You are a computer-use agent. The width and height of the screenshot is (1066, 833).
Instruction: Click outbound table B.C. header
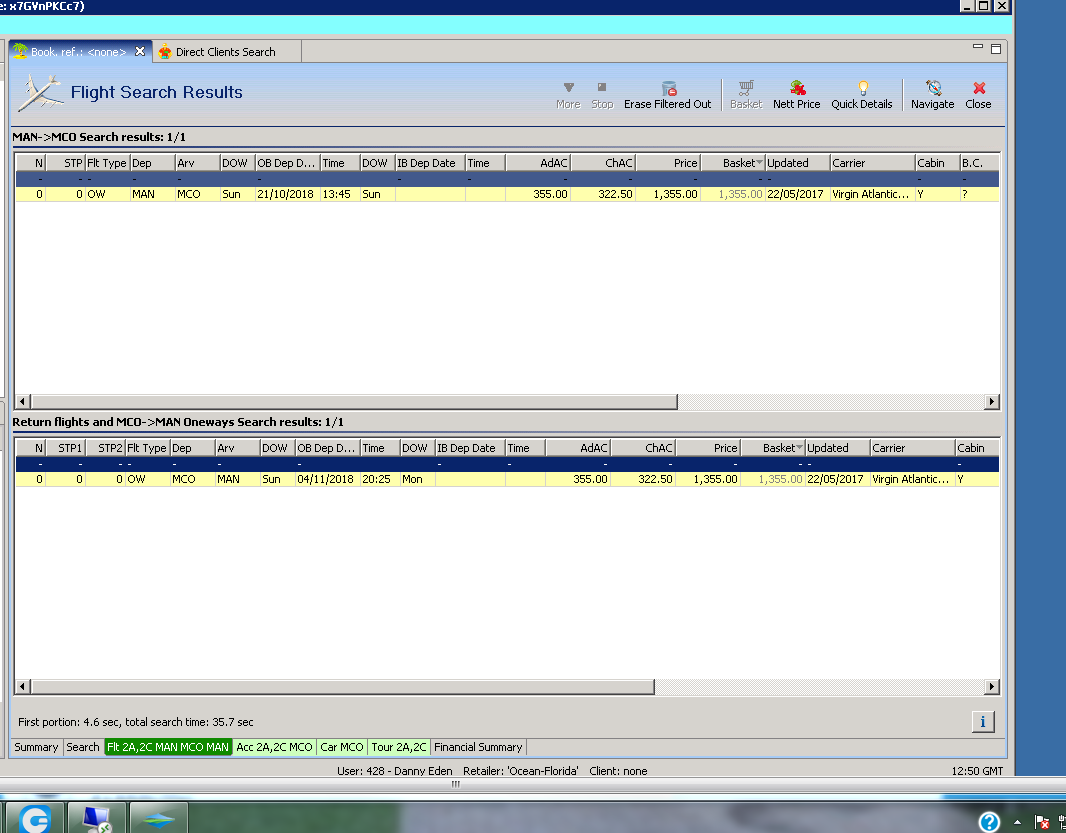pyautogui.click(x=978, y=163)
